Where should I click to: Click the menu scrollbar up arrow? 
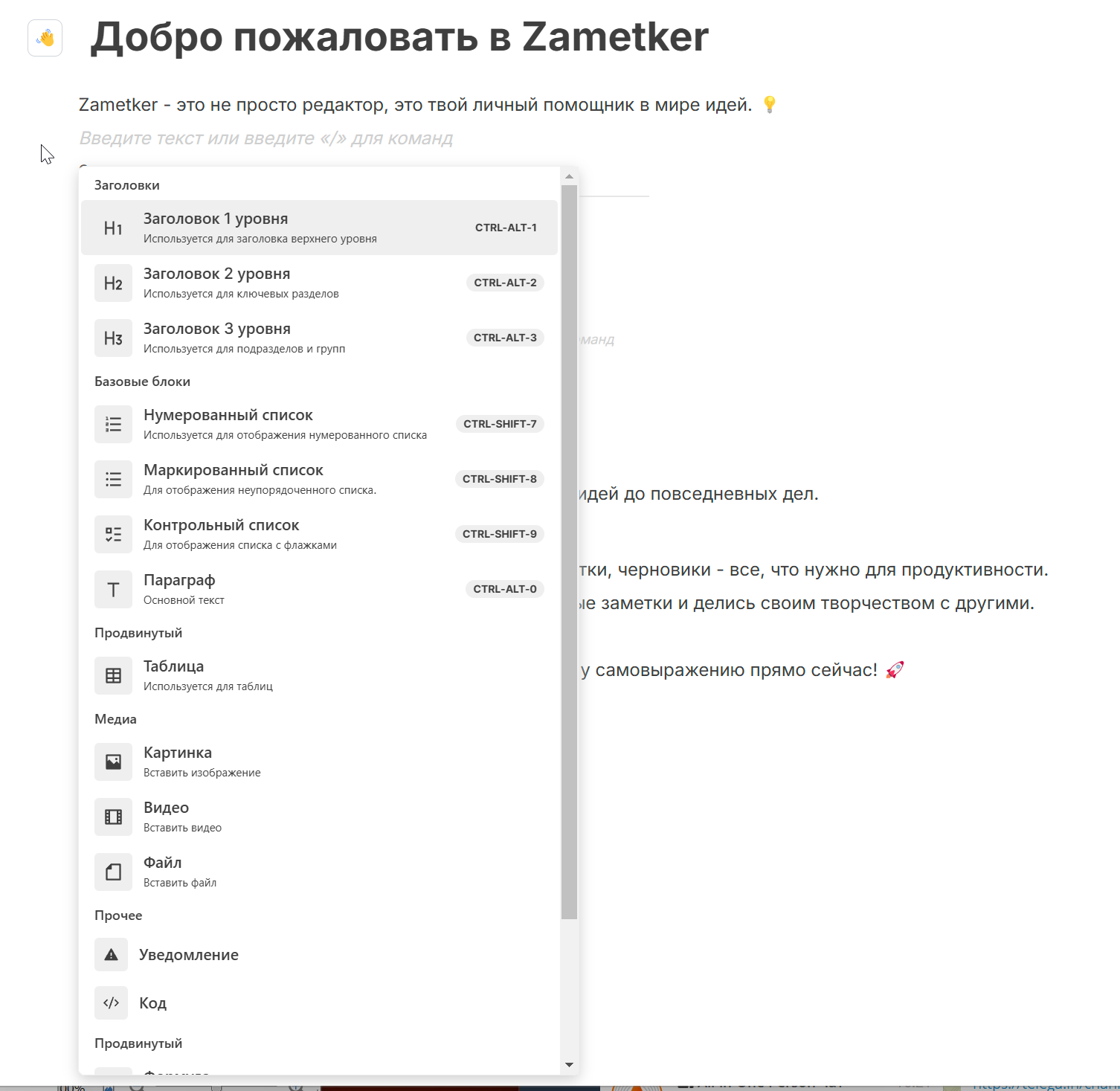point(569,176)
